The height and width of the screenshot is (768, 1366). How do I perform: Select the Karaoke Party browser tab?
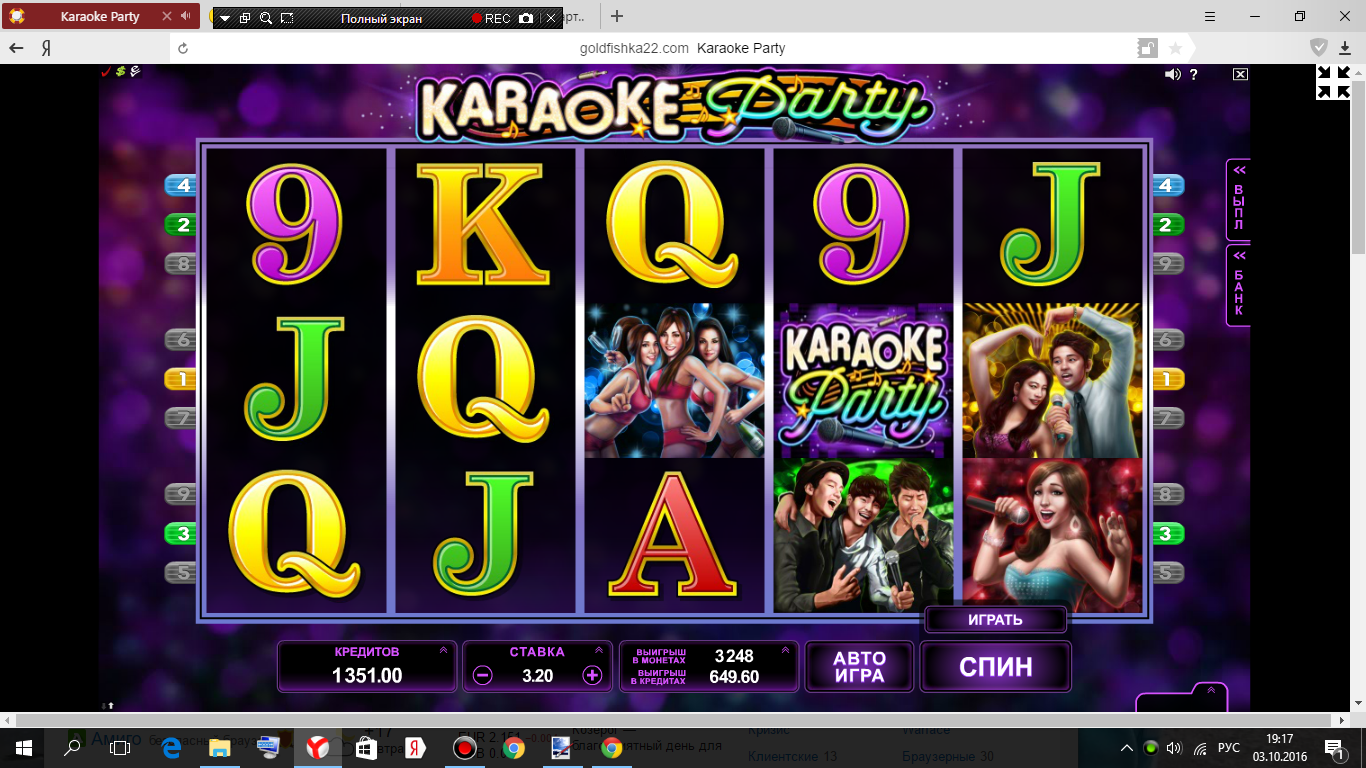(100, 17)
